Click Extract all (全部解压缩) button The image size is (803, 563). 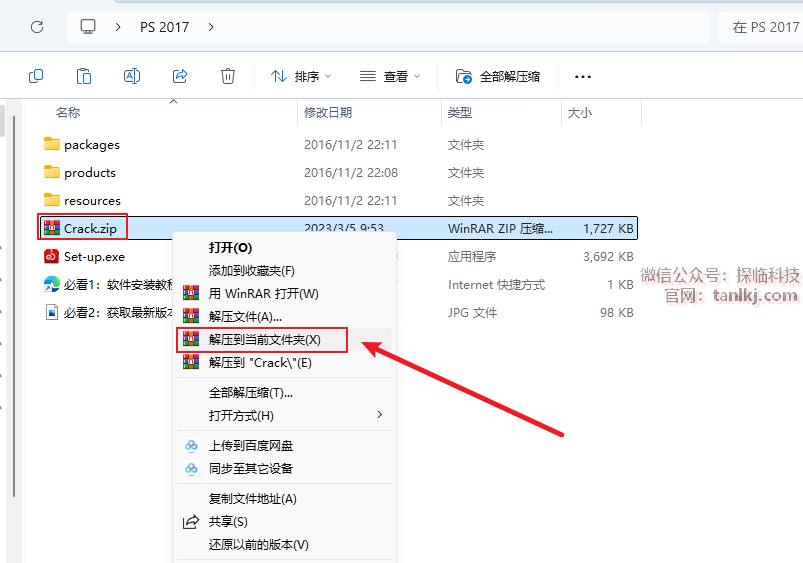tap(498, 77)
